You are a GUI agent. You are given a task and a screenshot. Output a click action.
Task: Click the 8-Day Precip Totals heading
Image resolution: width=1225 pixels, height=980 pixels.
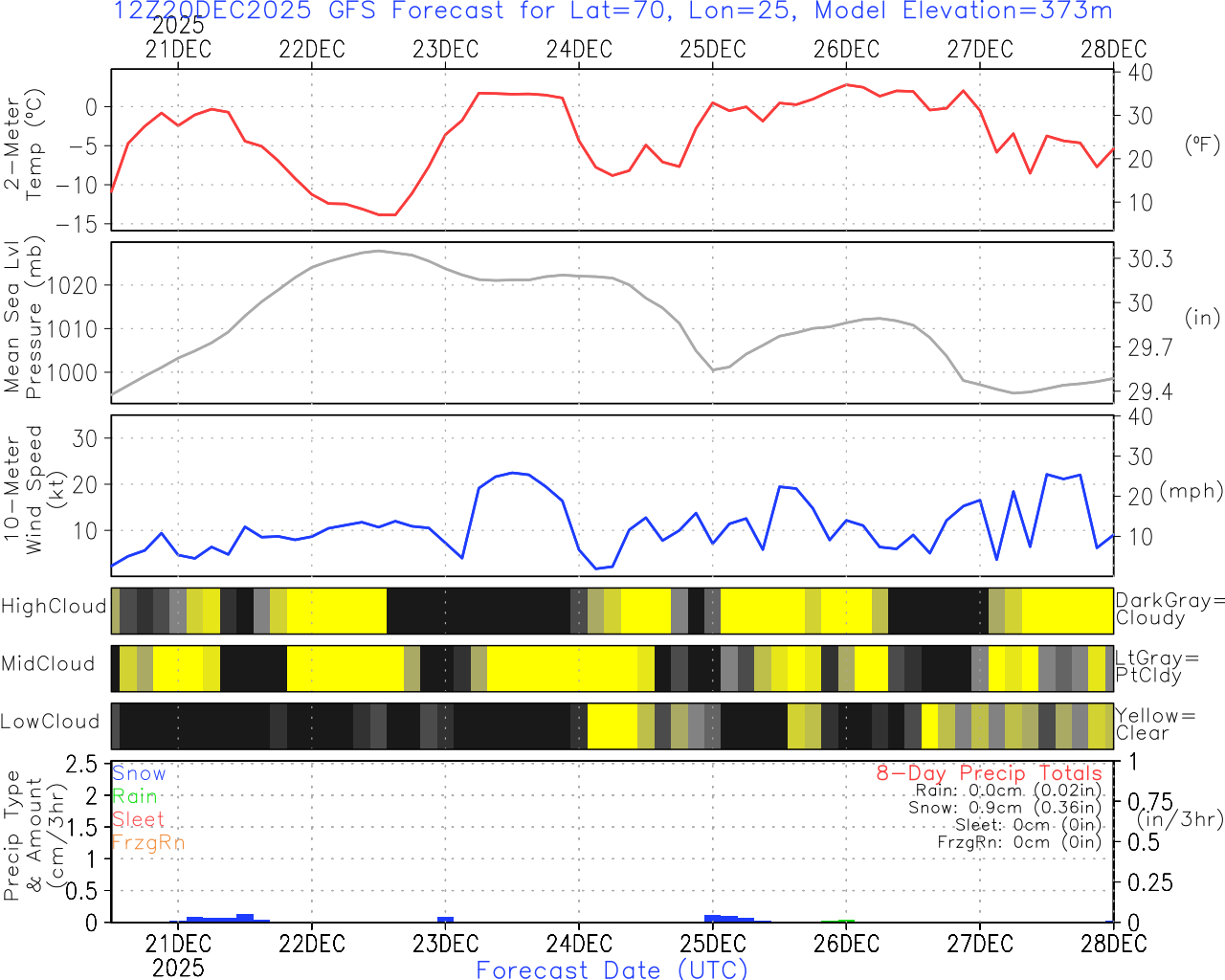pos(989,773)
